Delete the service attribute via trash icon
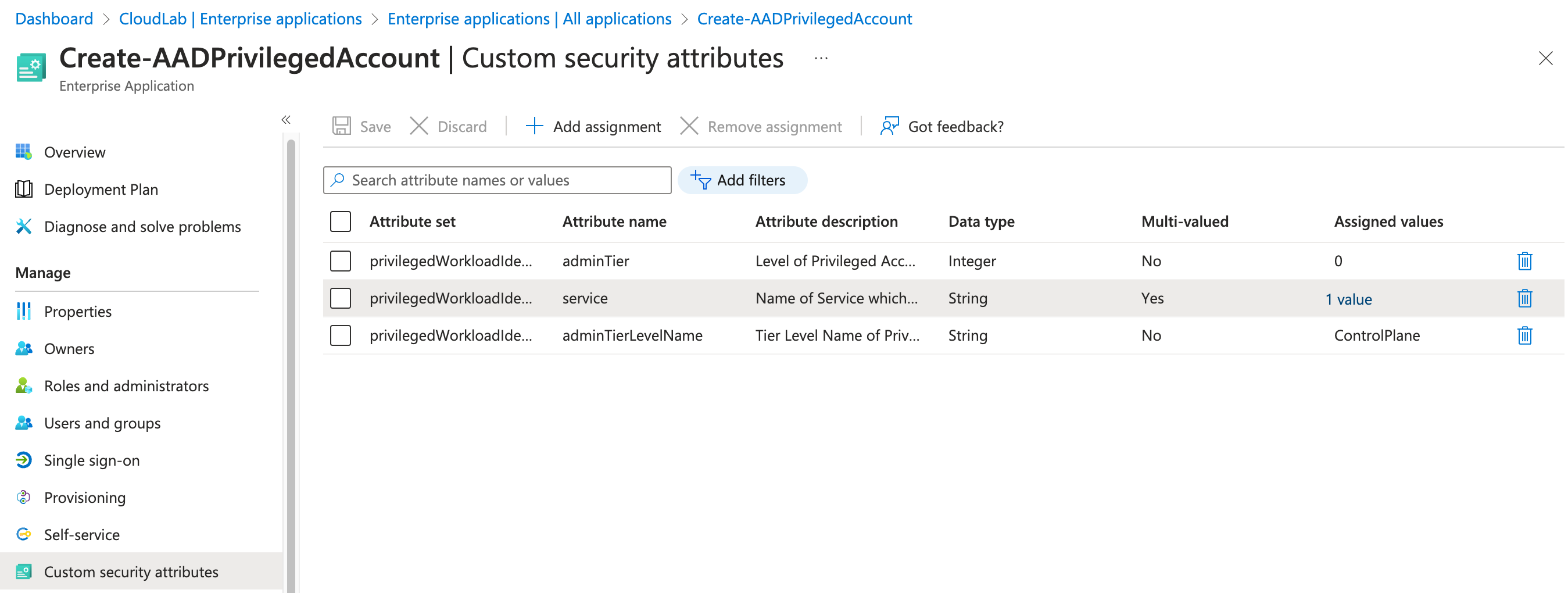The height and width of the screenshot is (593, 1568). click(x=1524, y=298)
